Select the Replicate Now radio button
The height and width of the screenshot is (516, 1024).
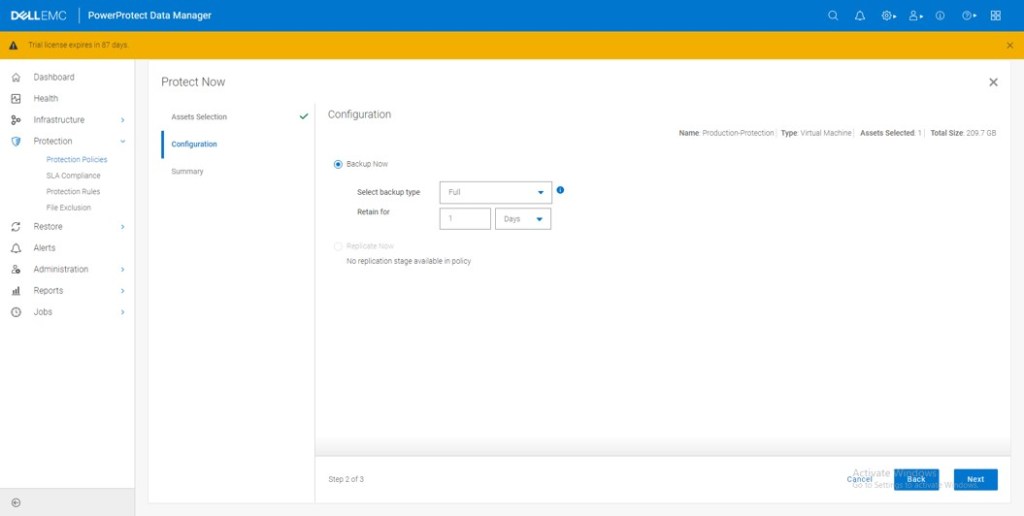pos(338,246)
